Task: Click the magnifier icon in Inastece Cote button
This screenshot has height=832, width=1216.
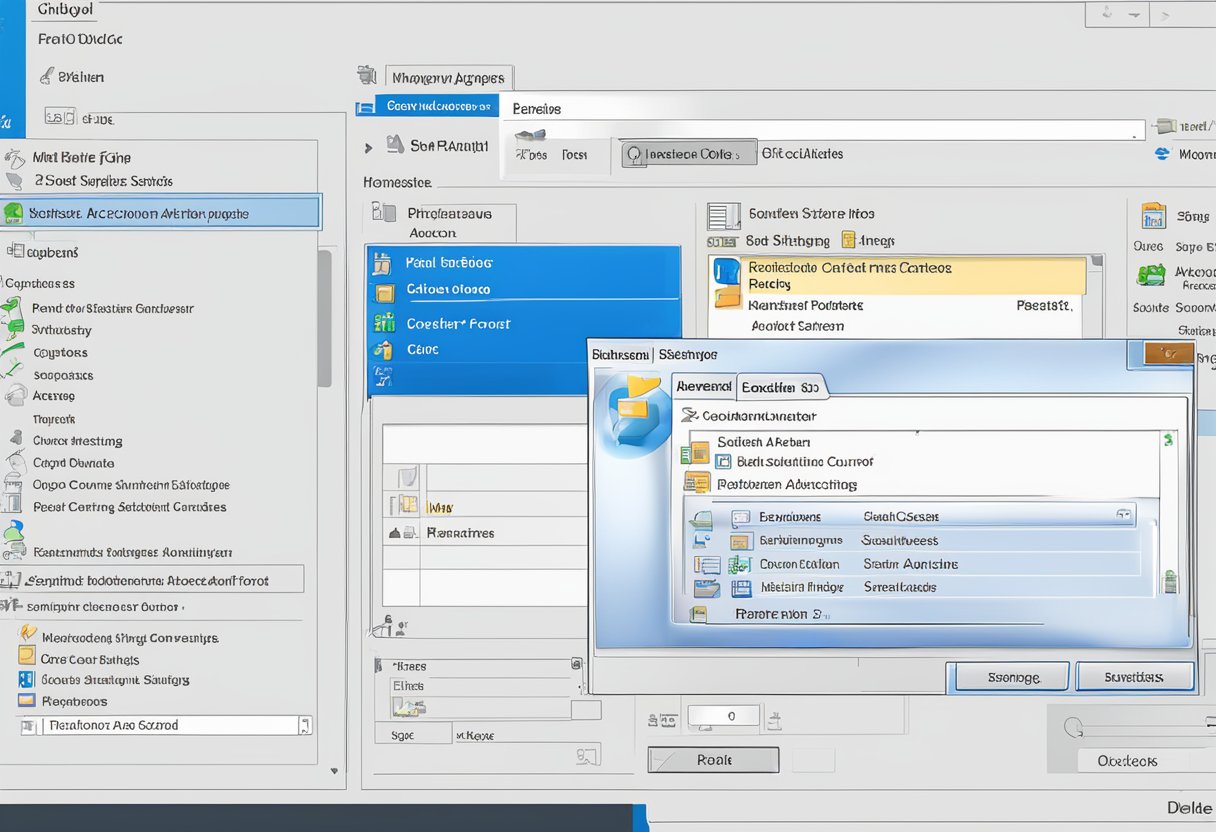Action: point(632,154)
